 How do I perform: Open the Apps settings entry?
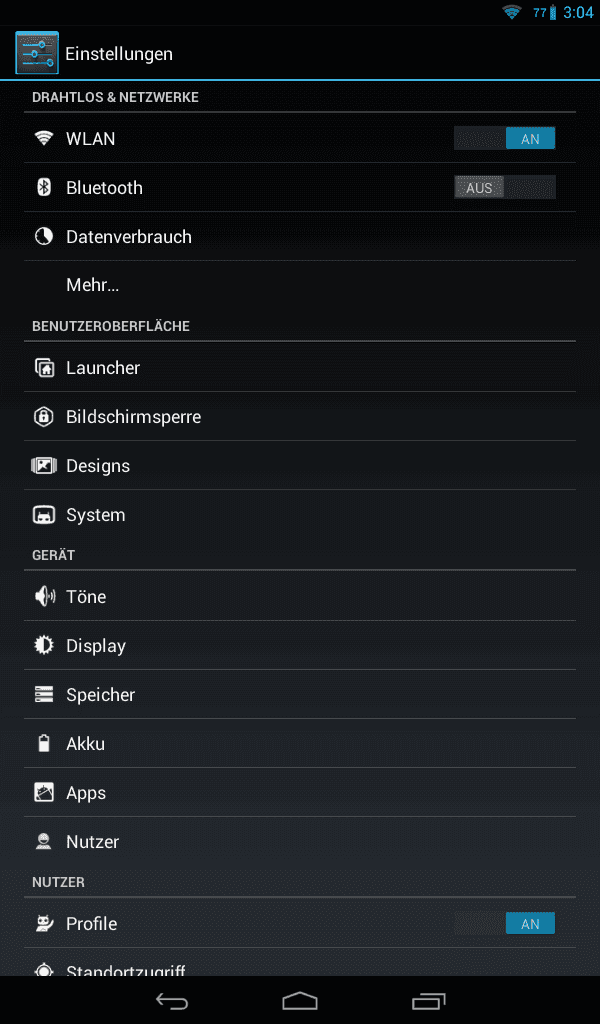pyautogui.click(x=300, y=792)
